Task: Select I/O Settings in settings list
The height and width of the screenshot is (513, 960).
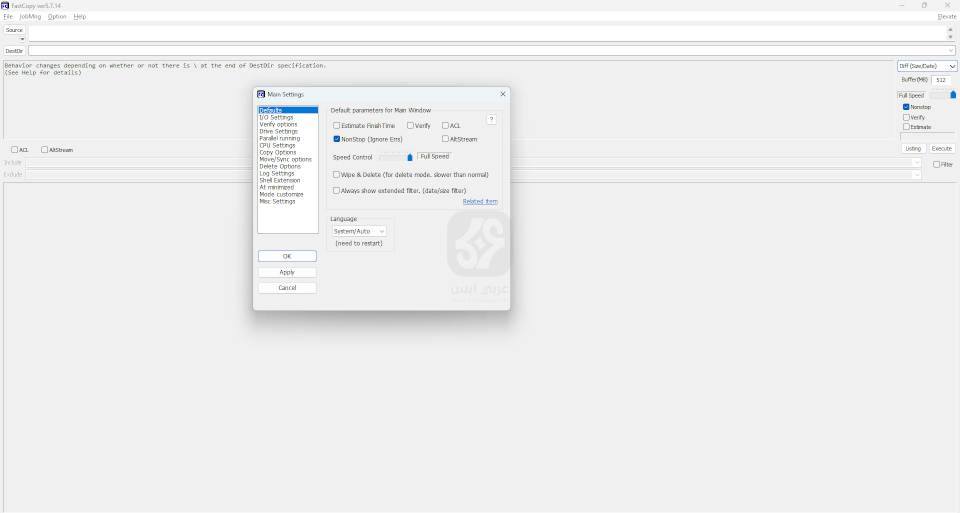Action: point(288,118)
